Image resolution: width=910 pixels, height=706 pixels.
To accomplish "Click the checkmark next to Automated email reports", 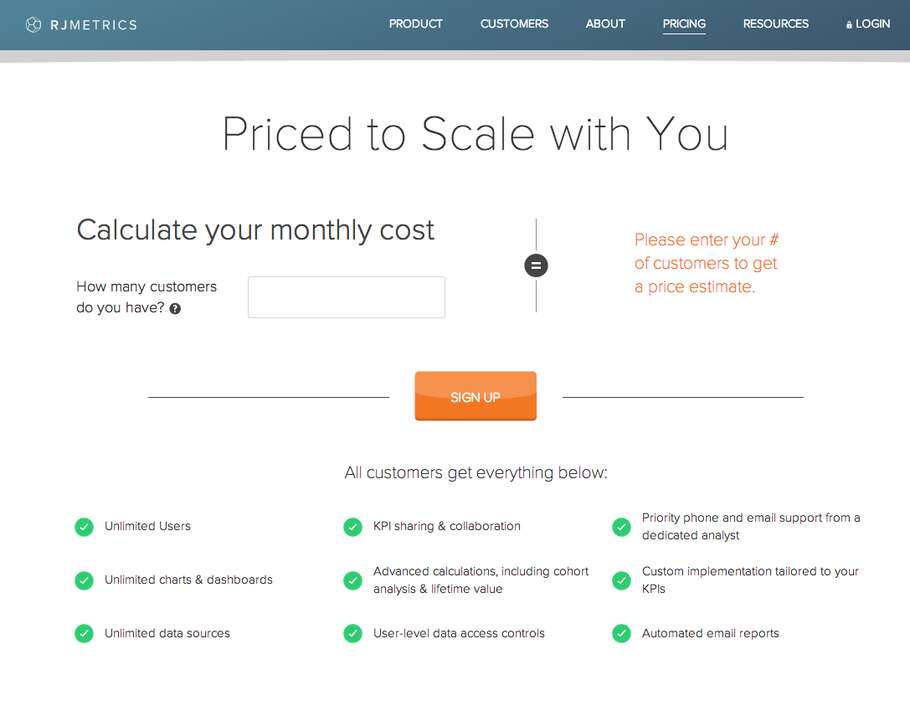I will tap(621, 633).
